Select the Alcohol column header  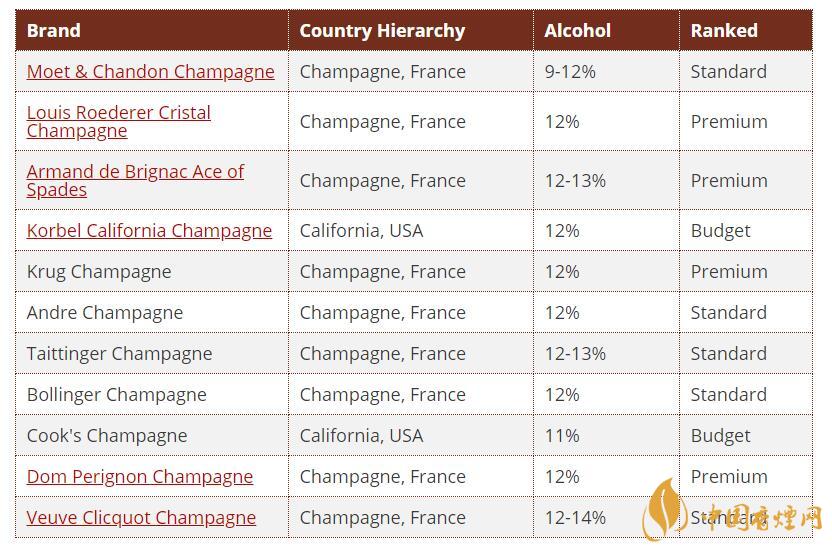pyautogui.click(x=577, y=30)
